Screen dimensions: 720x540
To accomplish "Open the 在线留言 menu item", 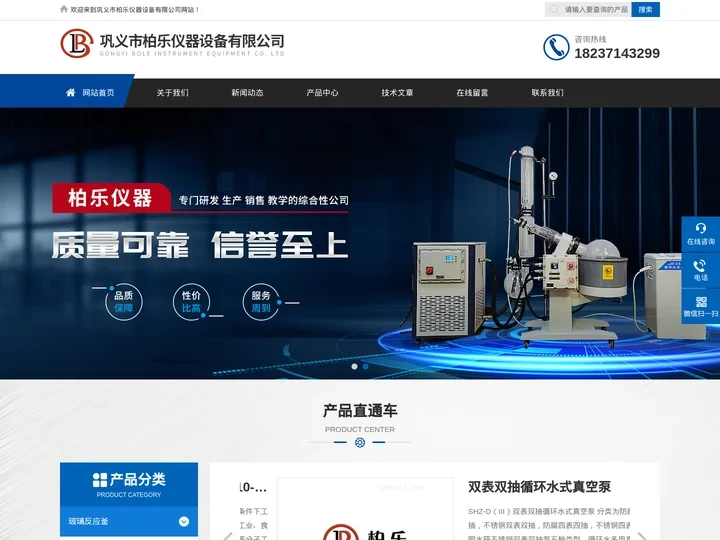I will 472,93.
